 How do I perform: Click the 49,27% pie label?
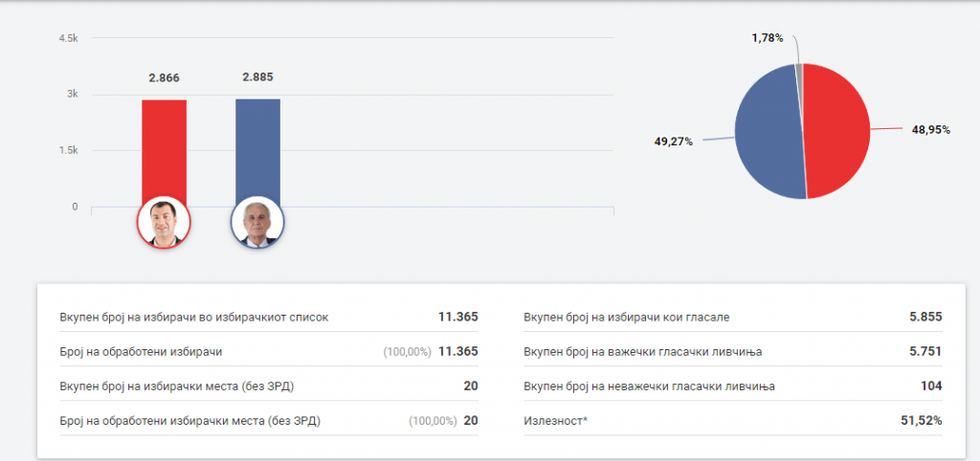[673, 142]
